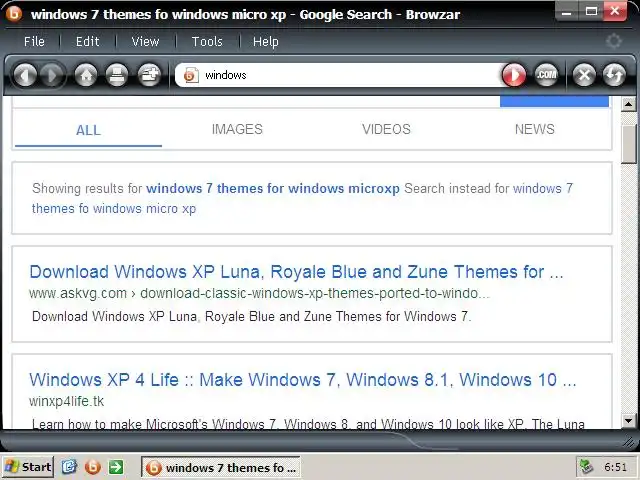Select the Browzar taskbar window button
Viewport: 640px width, 480px height.
[x=221, y=467]
